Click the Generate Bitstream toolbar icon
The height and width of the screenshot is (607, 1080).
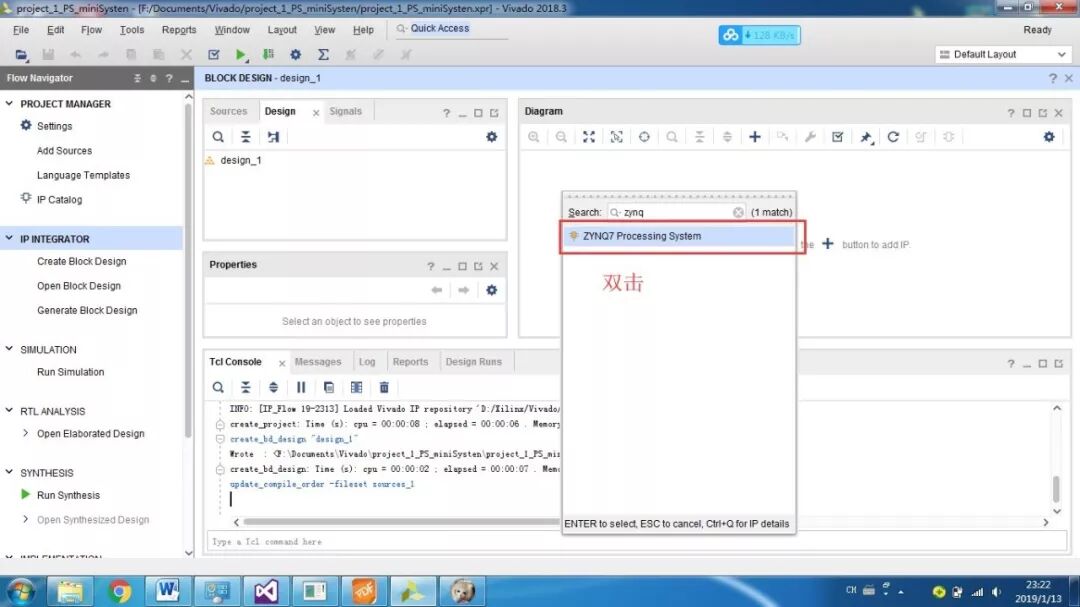[268, 54]
